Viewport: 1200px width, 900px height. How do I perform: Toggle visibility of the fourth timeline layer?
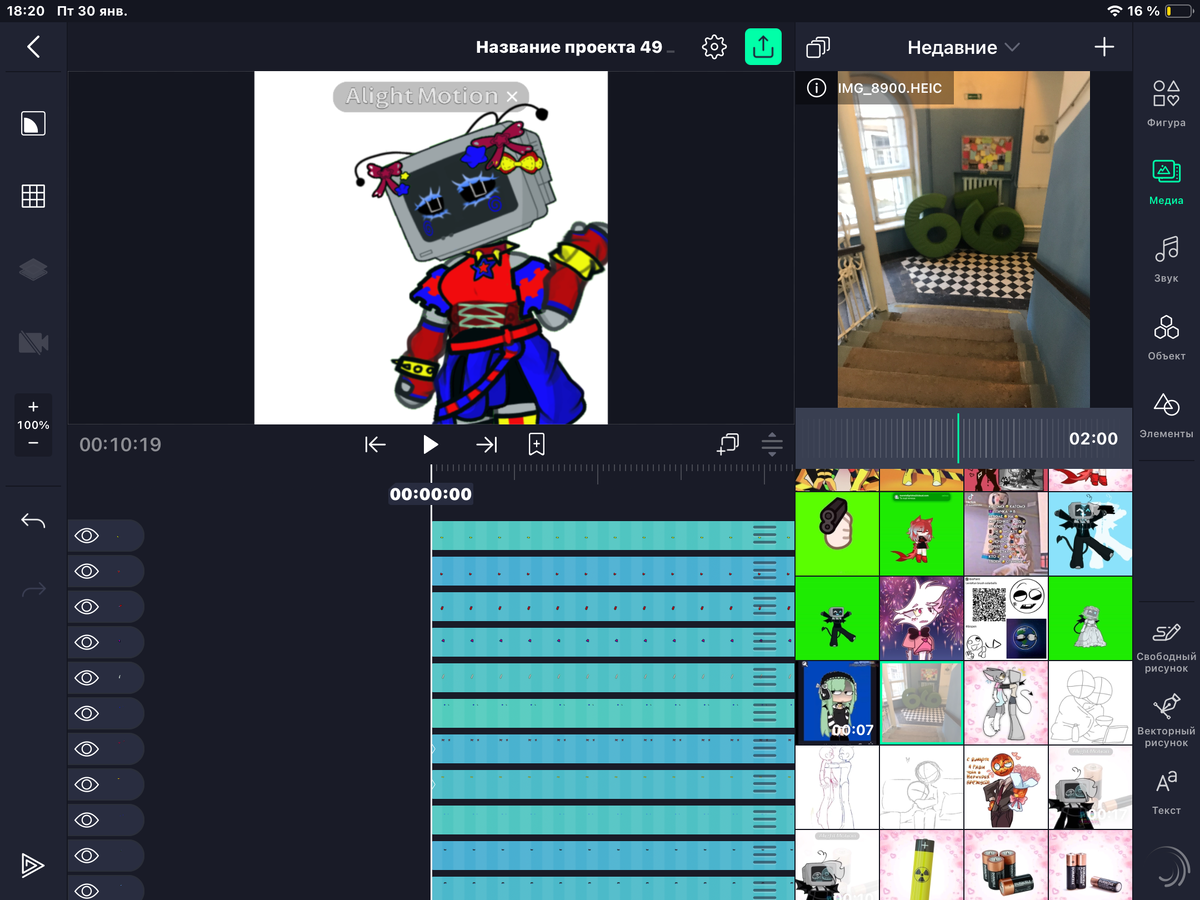coord(87,642)
